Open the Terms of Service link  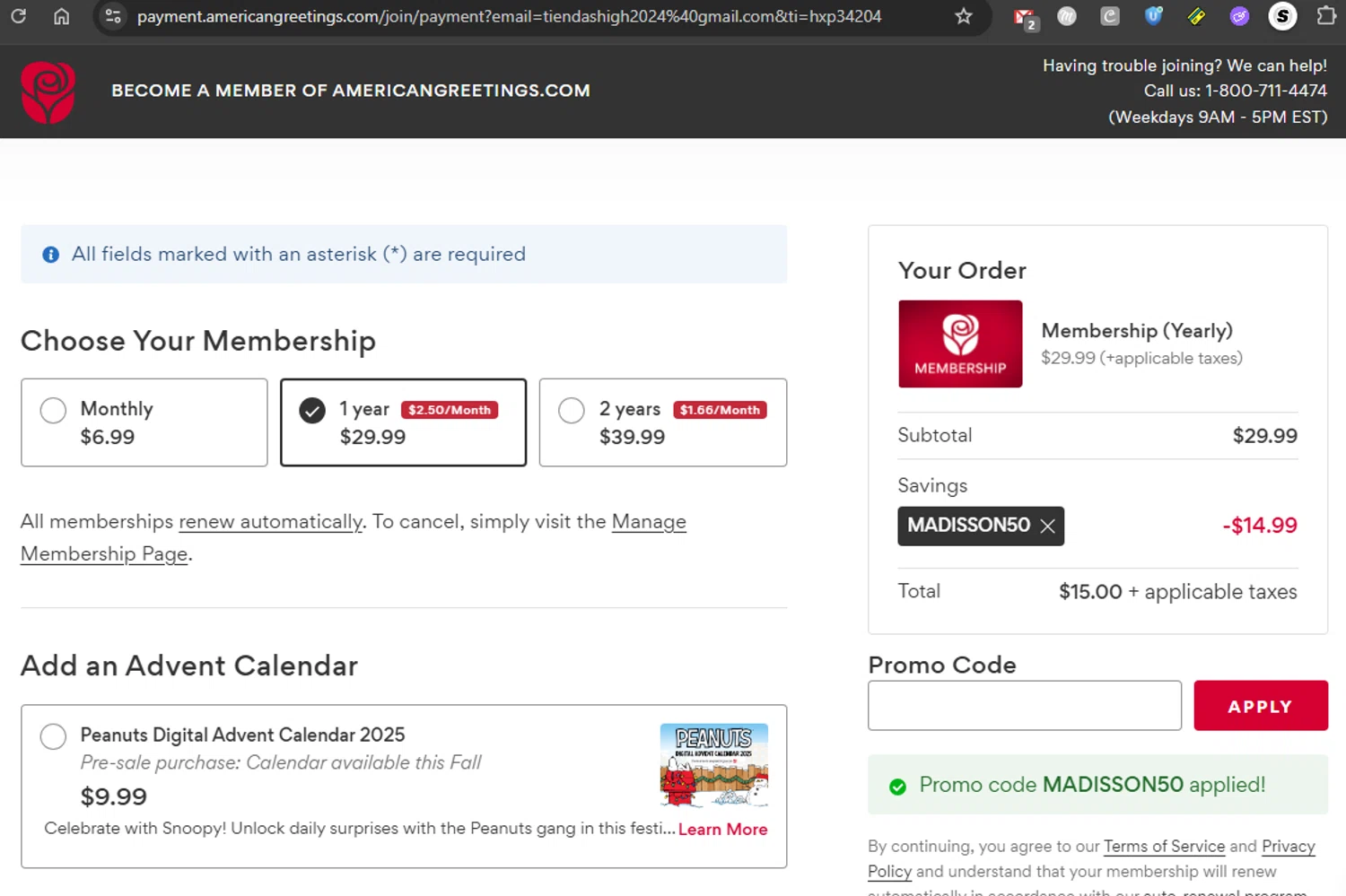1164,847
